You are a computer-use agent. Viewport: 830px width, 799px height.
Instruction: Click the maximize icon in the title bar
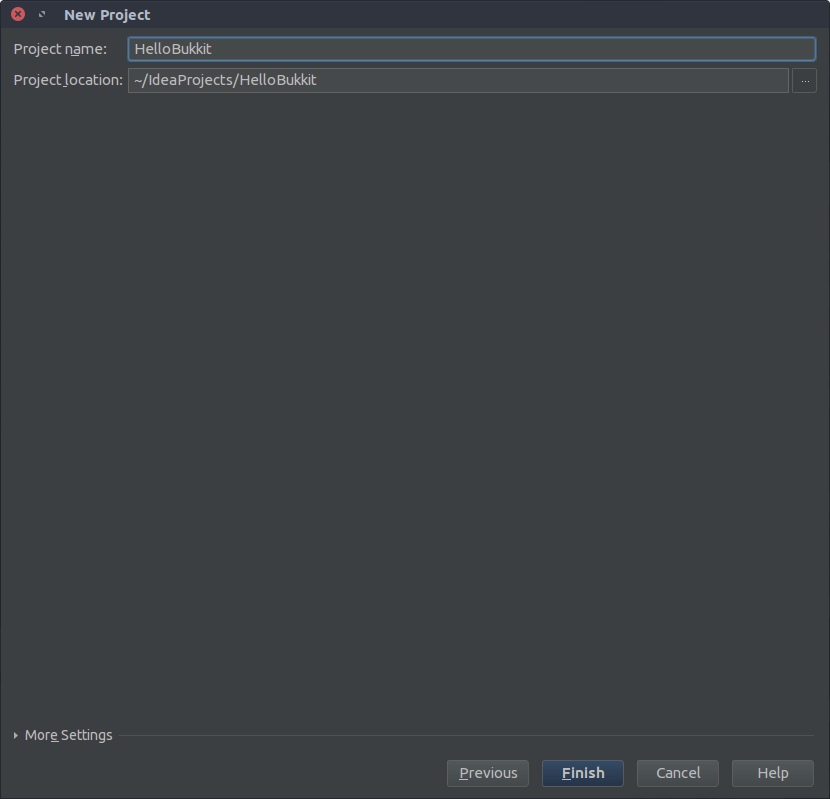click(x=42, y=15)
